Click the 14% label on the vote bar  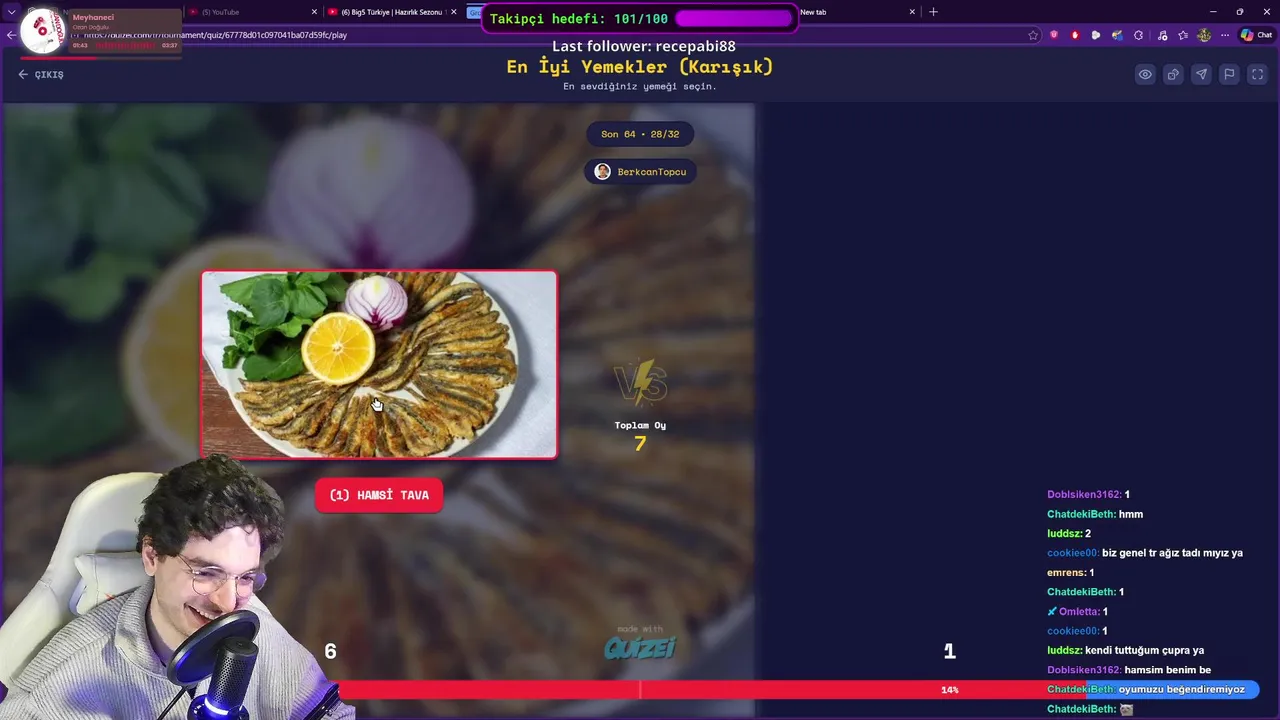(x=950, y=690)
